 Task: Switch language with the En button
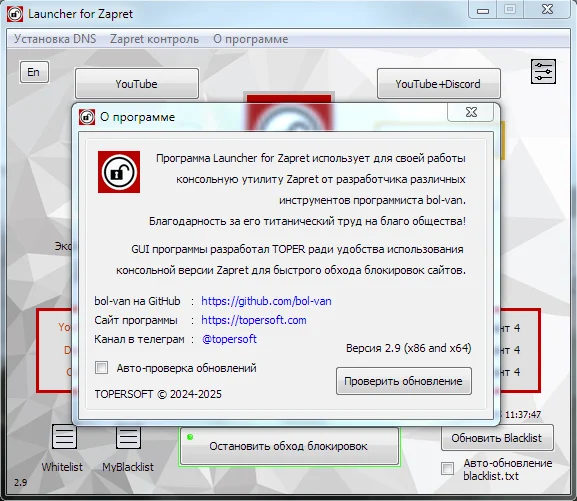coord(34,72)
